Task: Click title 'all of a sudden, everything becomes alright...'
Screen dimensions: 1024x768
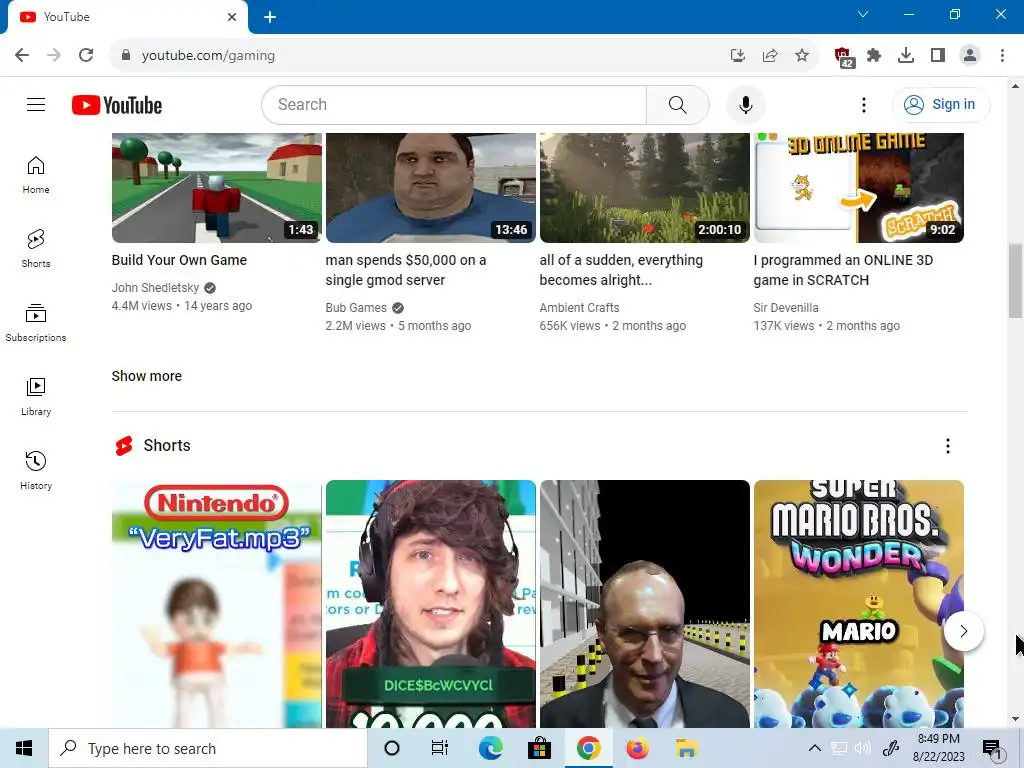Action: [x=621, y=270]
